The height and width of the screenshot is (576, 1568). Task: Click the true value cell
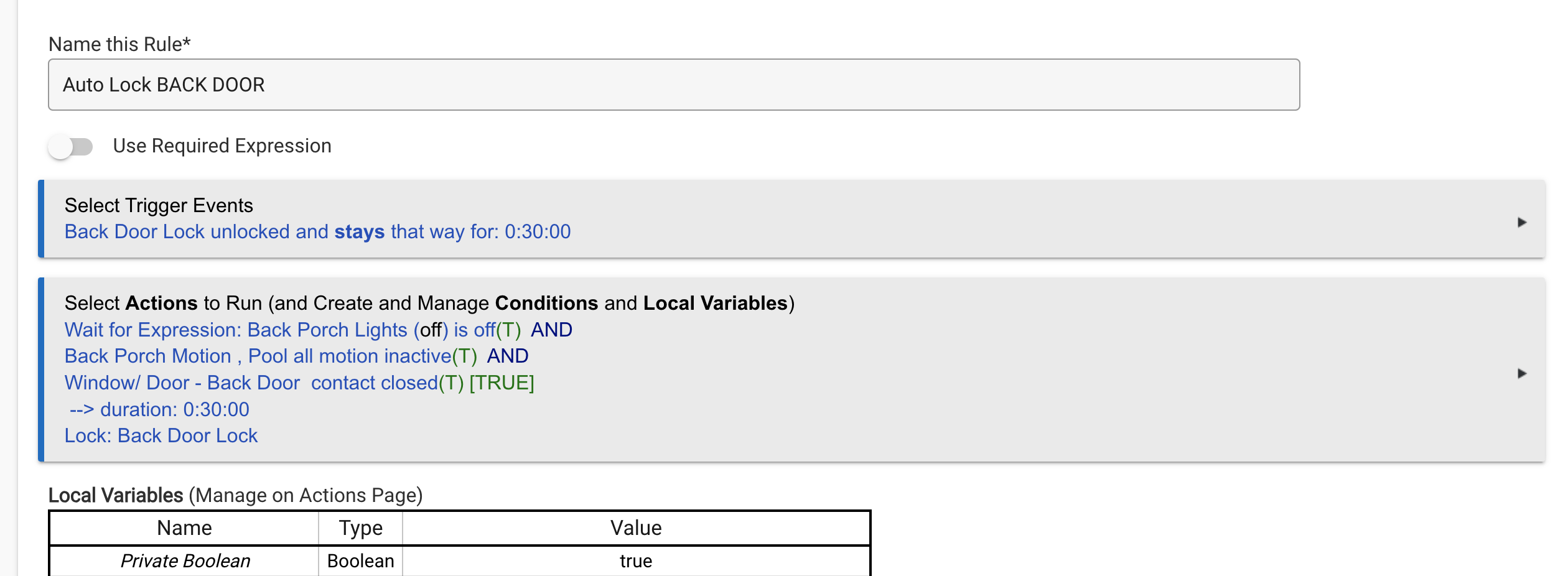coord(635,561)
